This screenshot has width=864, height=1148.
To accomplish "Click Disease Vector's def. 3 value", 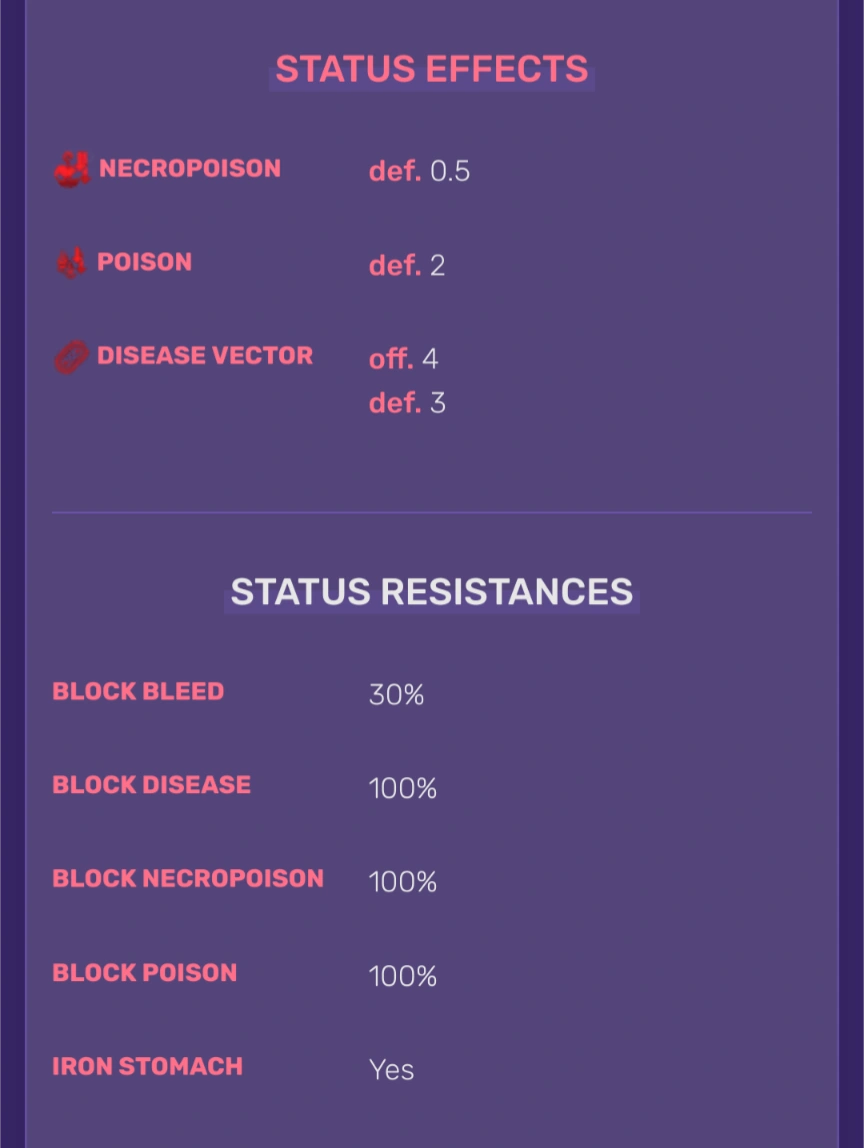I will click(x=407, y=403).
